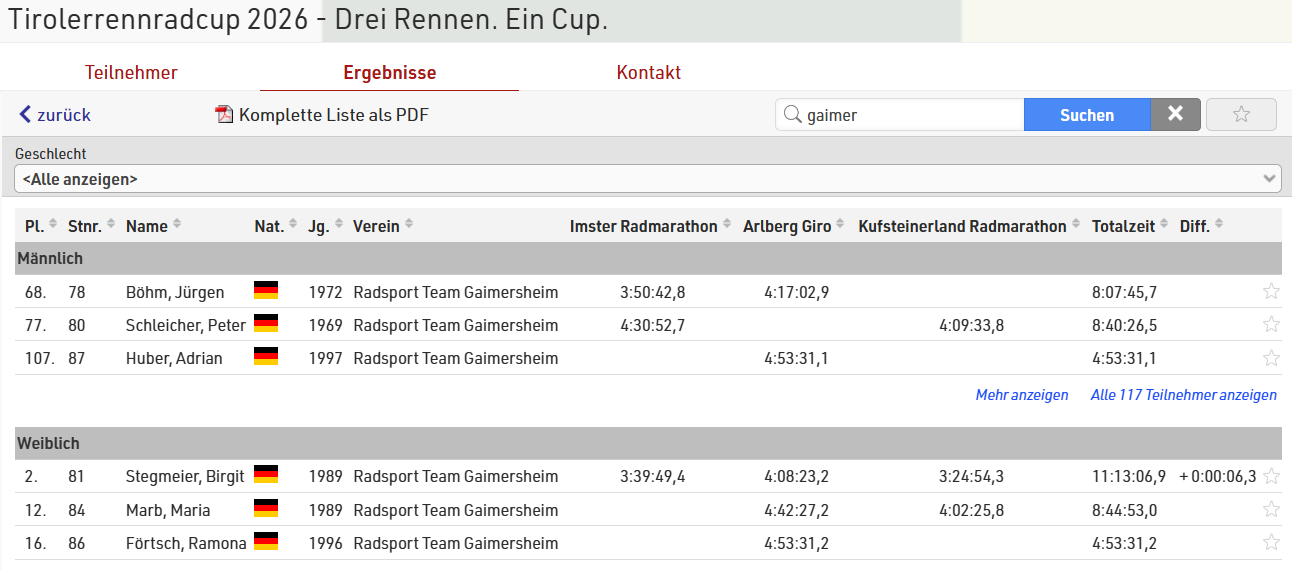Switch to the Teilnehmer tab
The width and height of the screenshot is (1292, 570).
[131, 72]
